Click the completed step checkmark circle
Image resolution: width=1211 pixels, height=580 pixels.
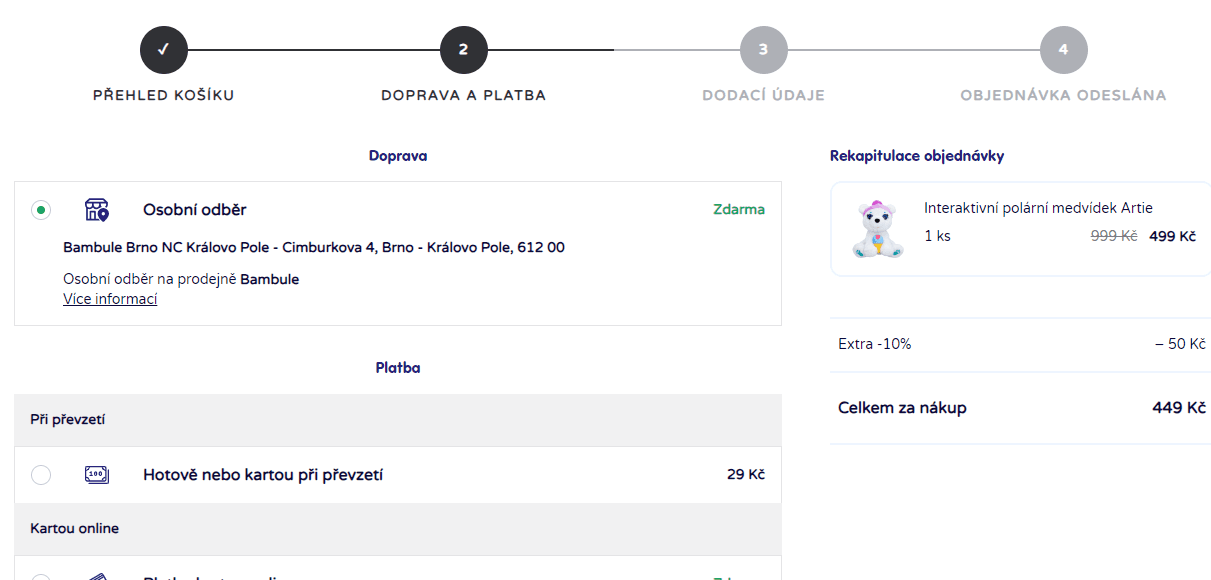[164, 50]
